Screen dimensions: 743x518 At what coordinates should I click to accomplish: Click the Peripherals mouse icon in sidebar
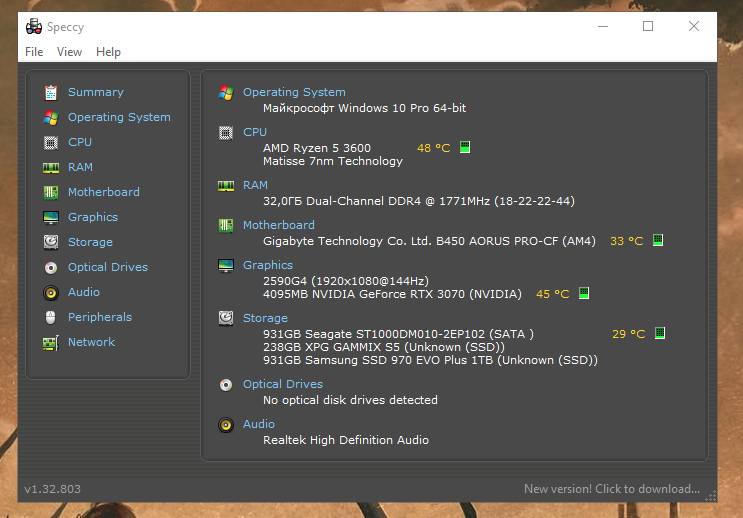click(x=51, y=318)
